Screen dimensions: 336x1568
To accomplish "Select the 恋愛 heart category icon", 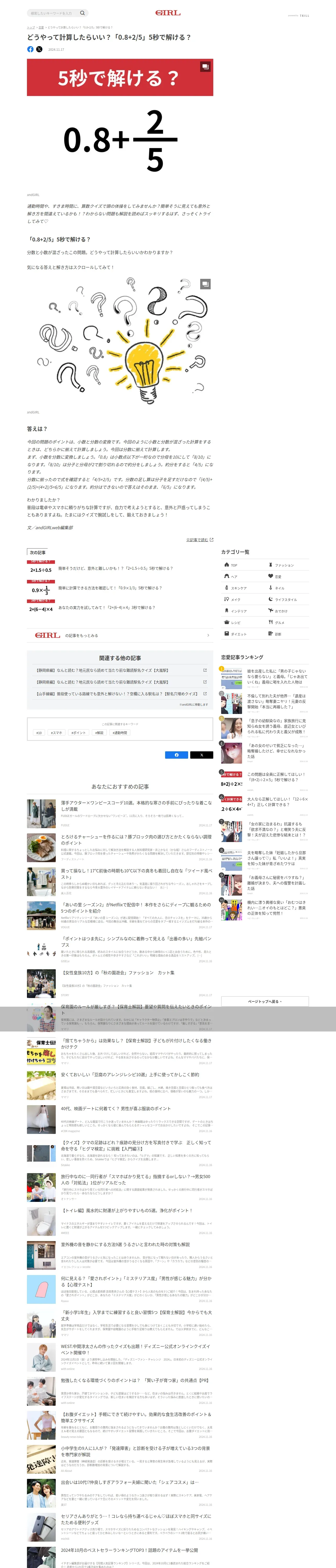I will pyautogui.click(x=271, y=577).
